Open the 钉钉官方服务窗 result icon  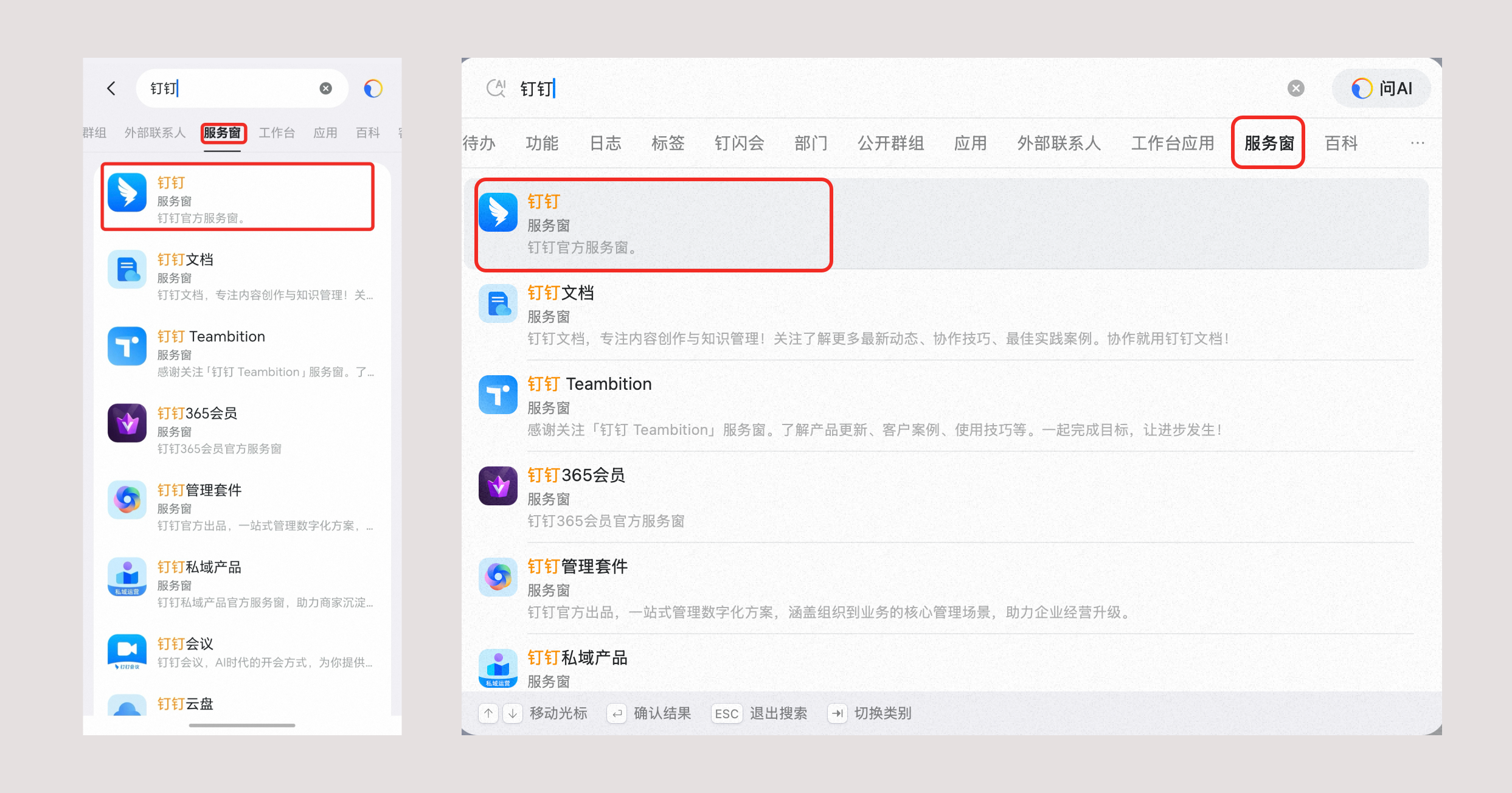[x=498, y=213]
